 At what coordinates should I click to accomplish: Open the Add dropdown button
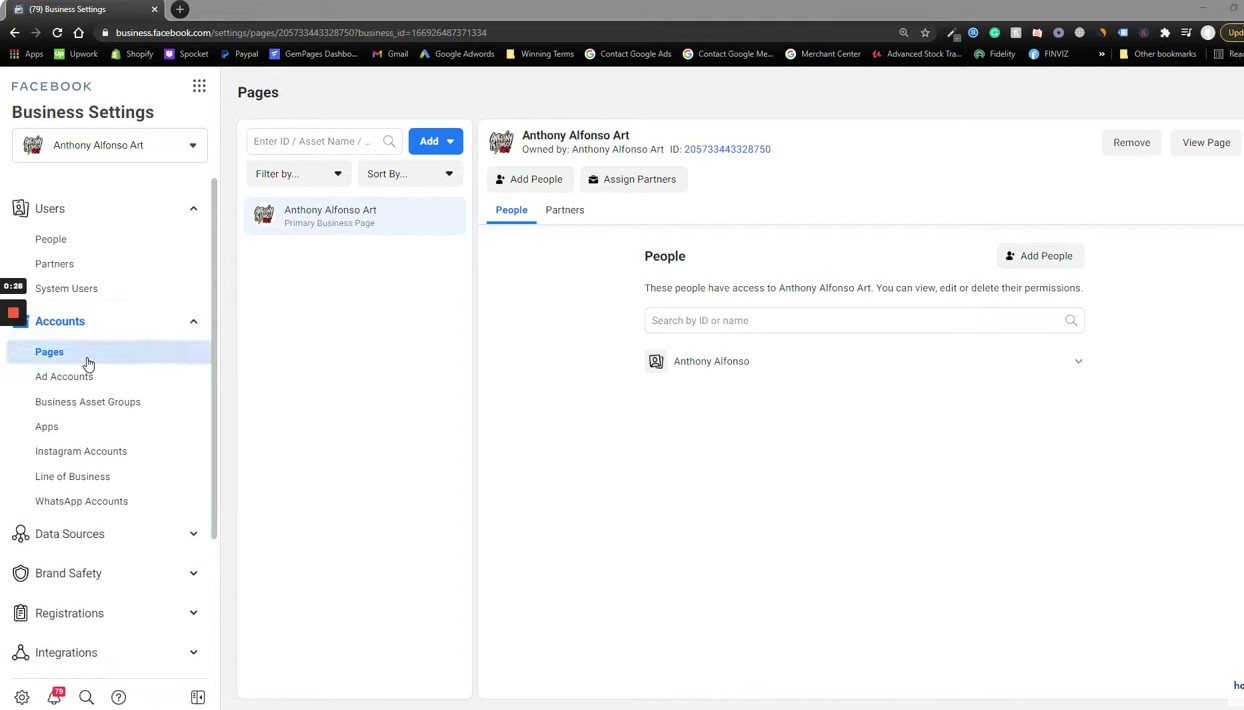point(436,141)
